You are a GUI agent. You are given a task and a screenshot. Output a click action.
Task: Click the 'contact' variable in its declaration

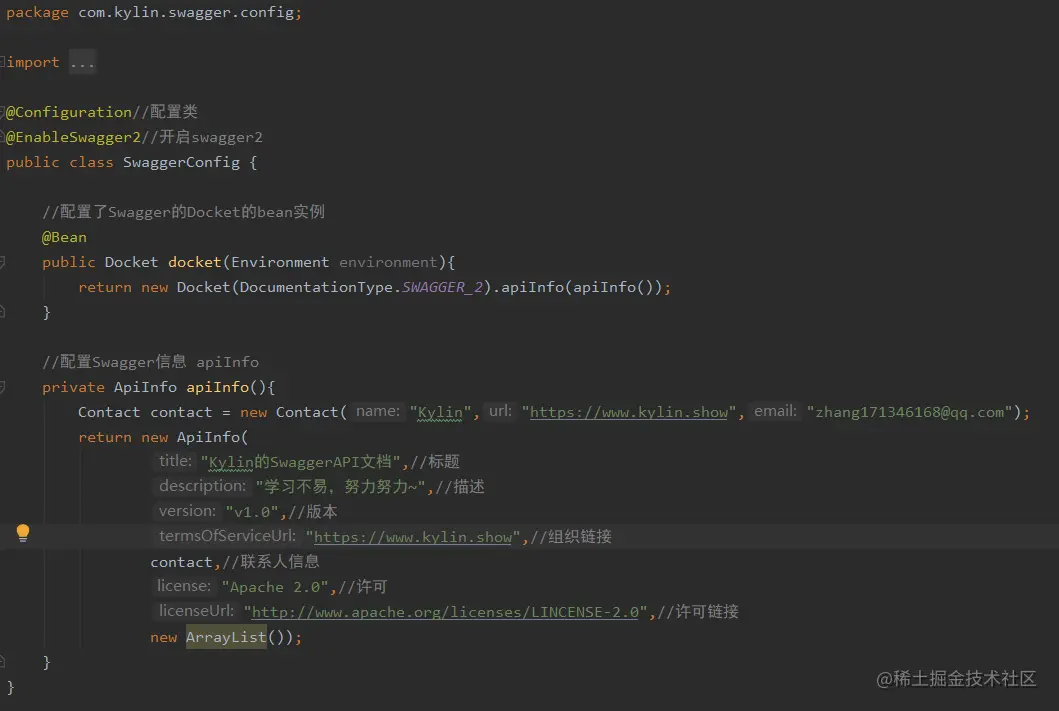coord(181,412)
